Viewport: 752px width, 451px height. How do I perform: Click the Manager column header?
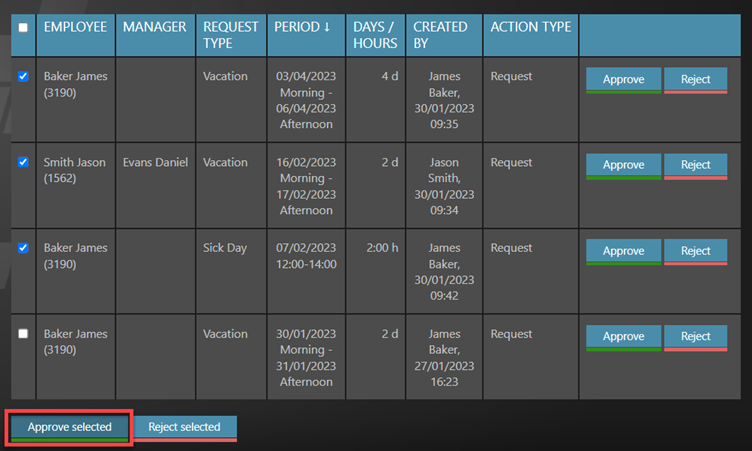154,27
